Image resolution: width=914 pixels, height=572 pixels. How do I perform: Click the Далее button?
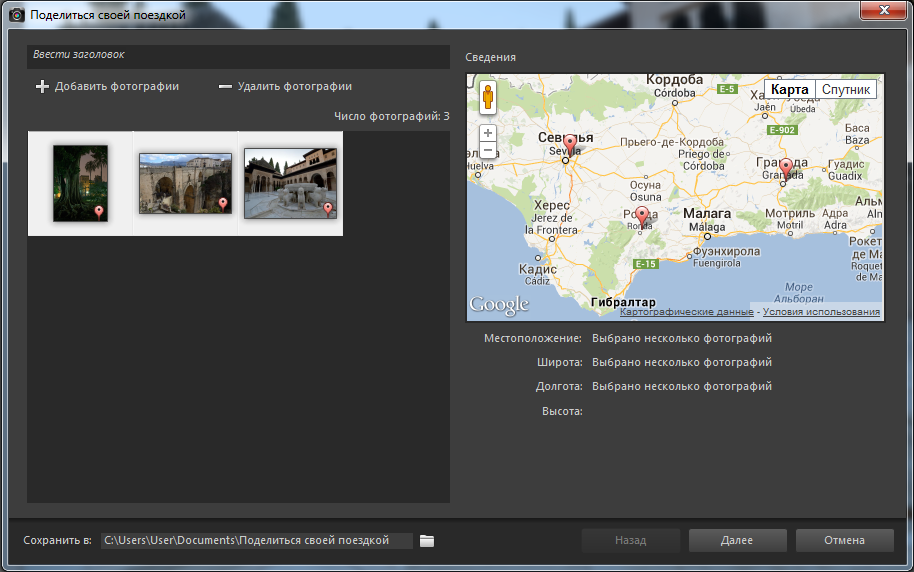[x=737, y=541]
